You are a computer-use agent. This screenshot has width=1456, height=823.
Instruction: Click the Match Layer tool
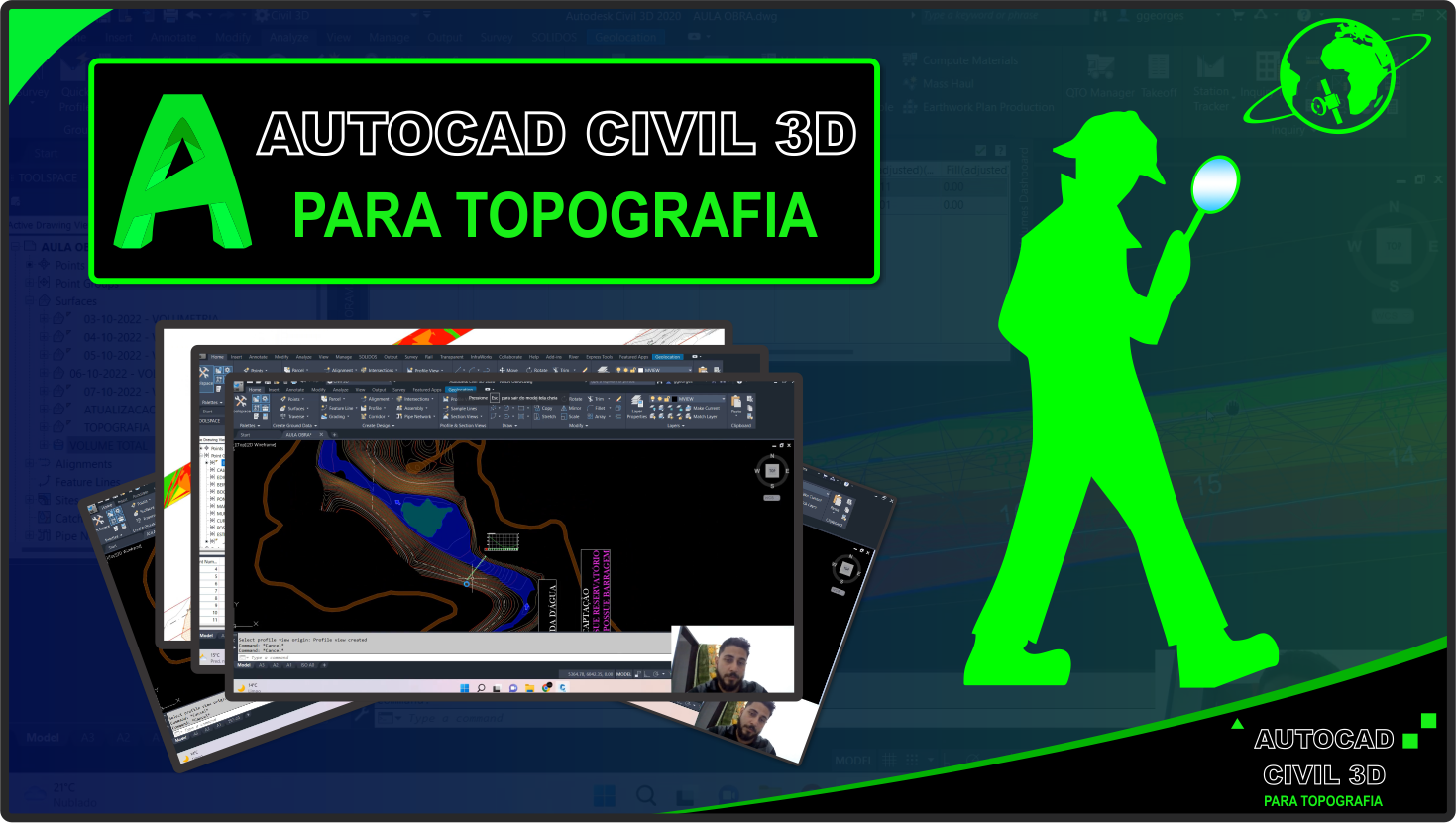click(x=702, y=417)
